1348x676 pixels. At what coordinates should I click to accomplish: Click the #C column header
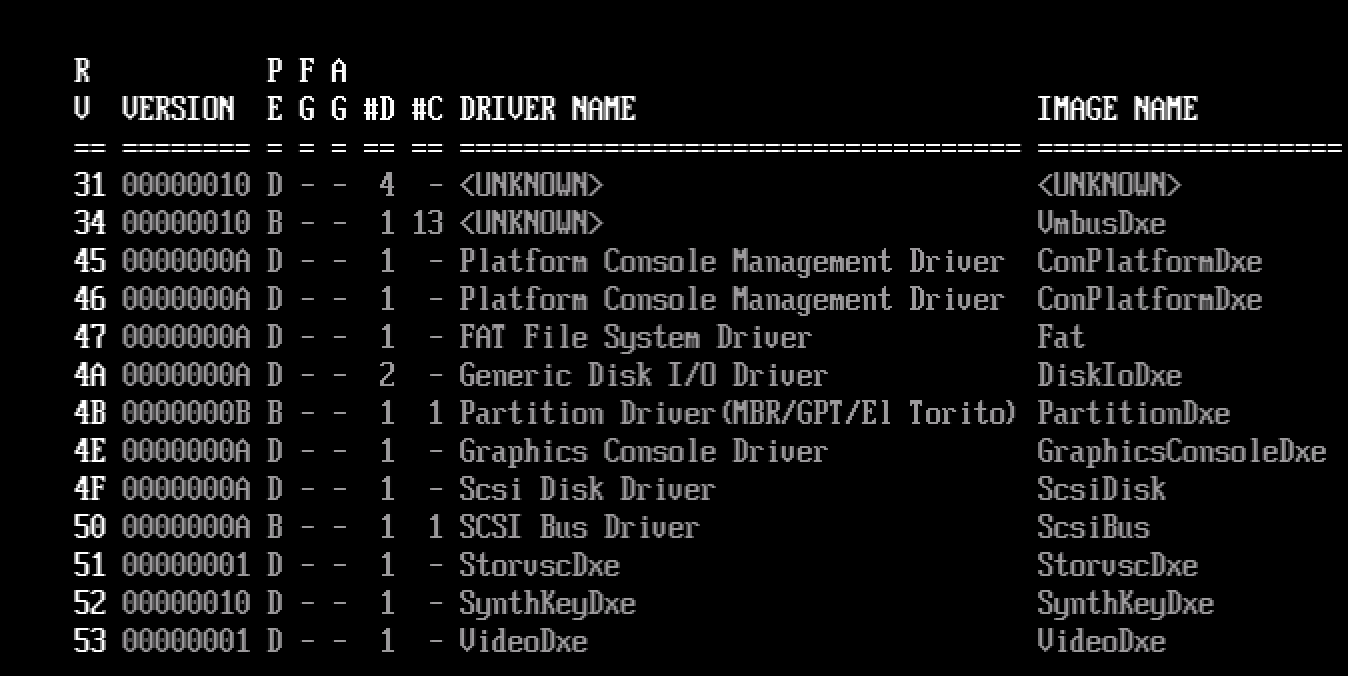coord(427,108)
